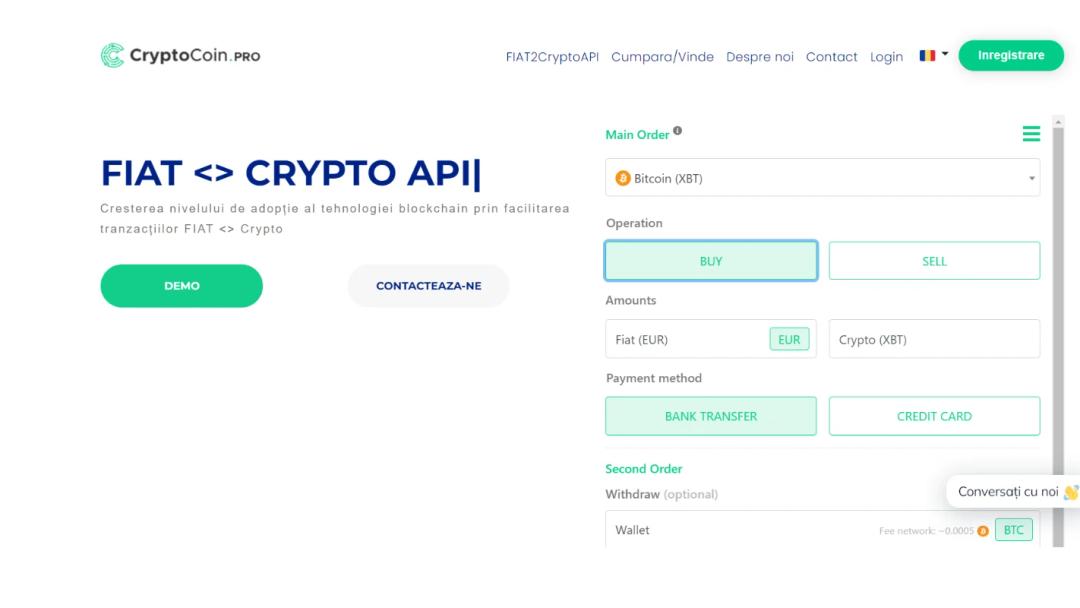The width and height of the screenshot is (1080, 608).
Task: Open the FIAT2CryptoAPI menu item
Action: 552,57
